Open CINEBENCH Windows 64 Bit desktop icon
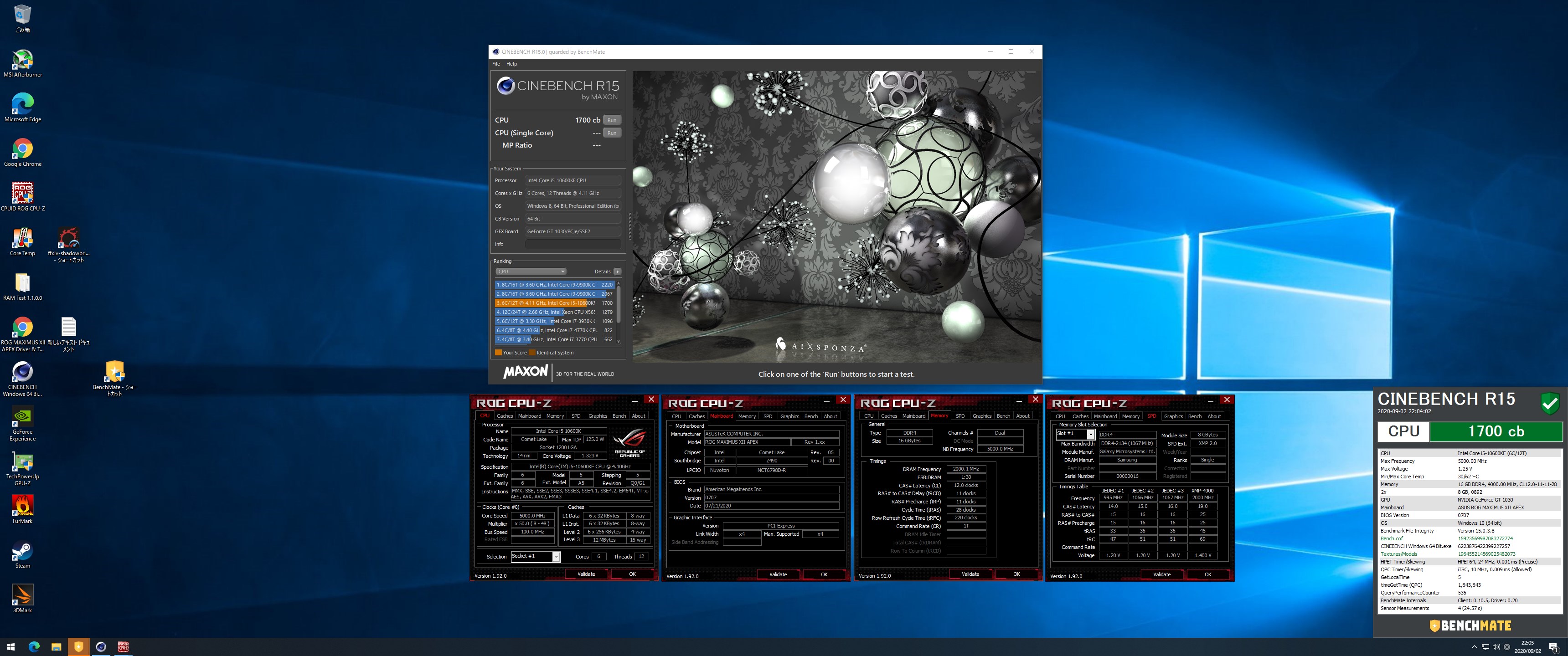 22,379
